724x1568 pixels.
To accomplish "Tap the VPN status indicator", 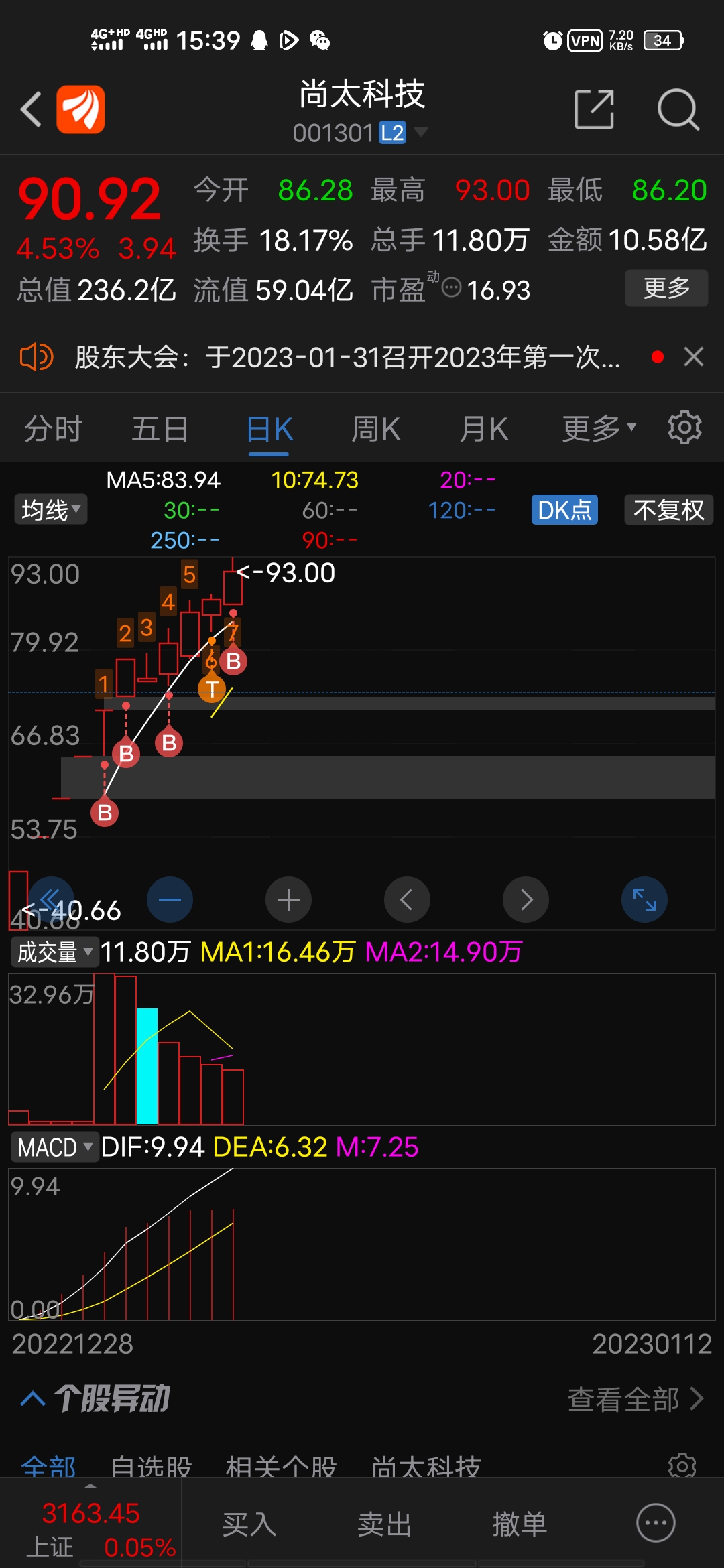I will (x=585, y=41).
